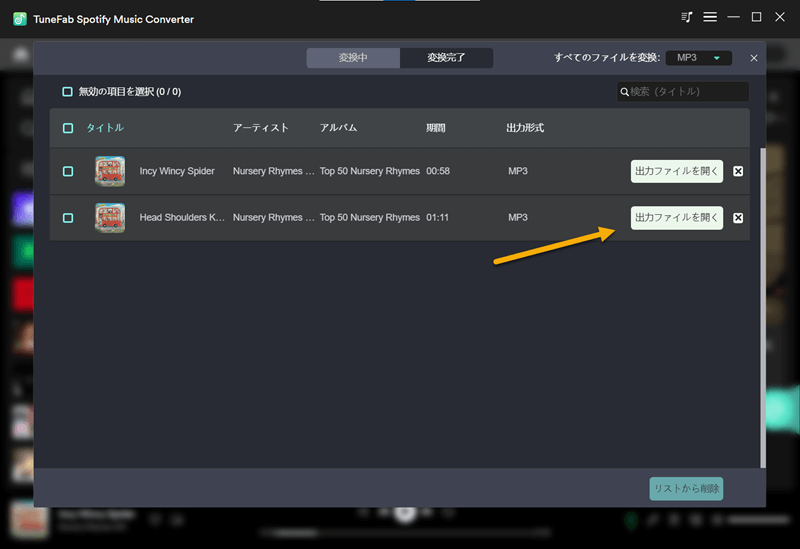Image resolution: width=800 pixels, height=549 pixels.
Task: Focus the title search field
Action: tap(683, 92)
